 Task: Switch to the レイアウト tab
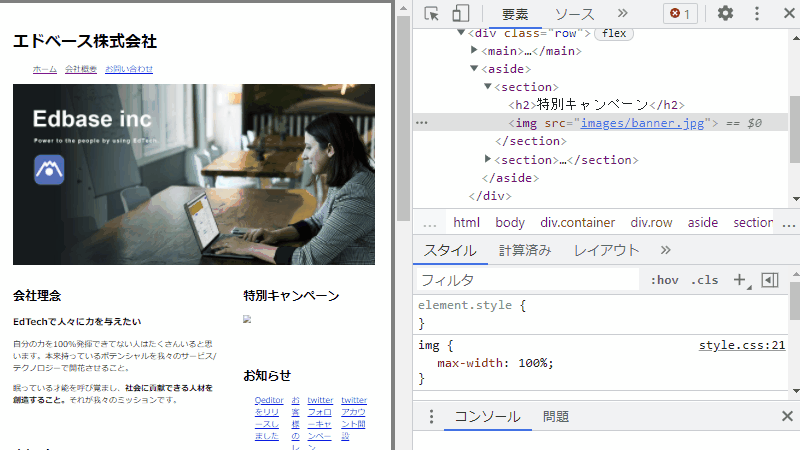606,251
